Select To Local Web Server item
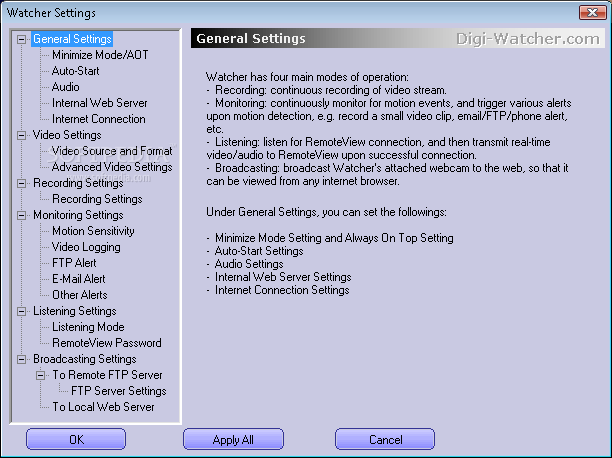 (103, 407)
